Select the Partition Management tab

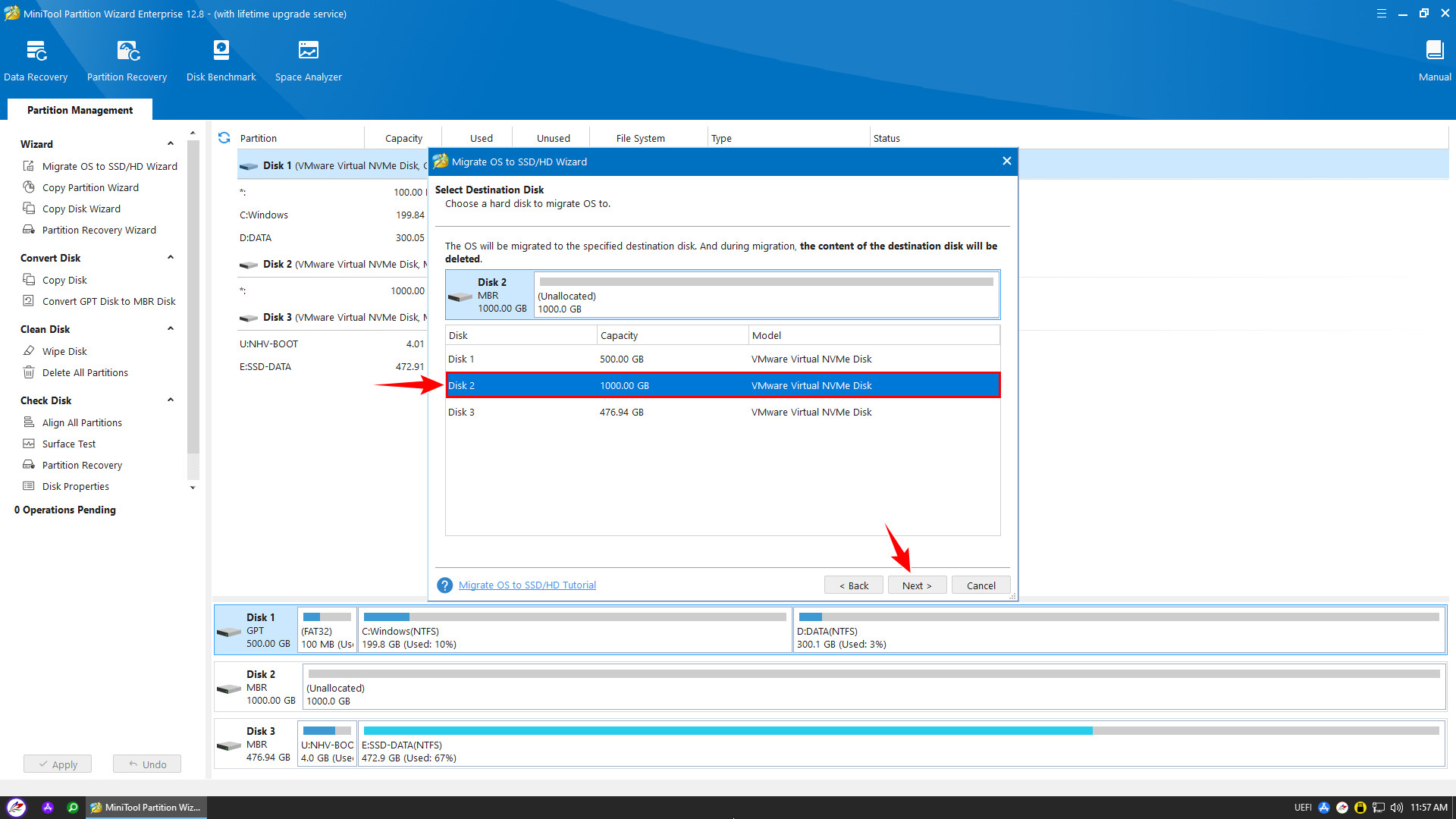click(80, 110)
